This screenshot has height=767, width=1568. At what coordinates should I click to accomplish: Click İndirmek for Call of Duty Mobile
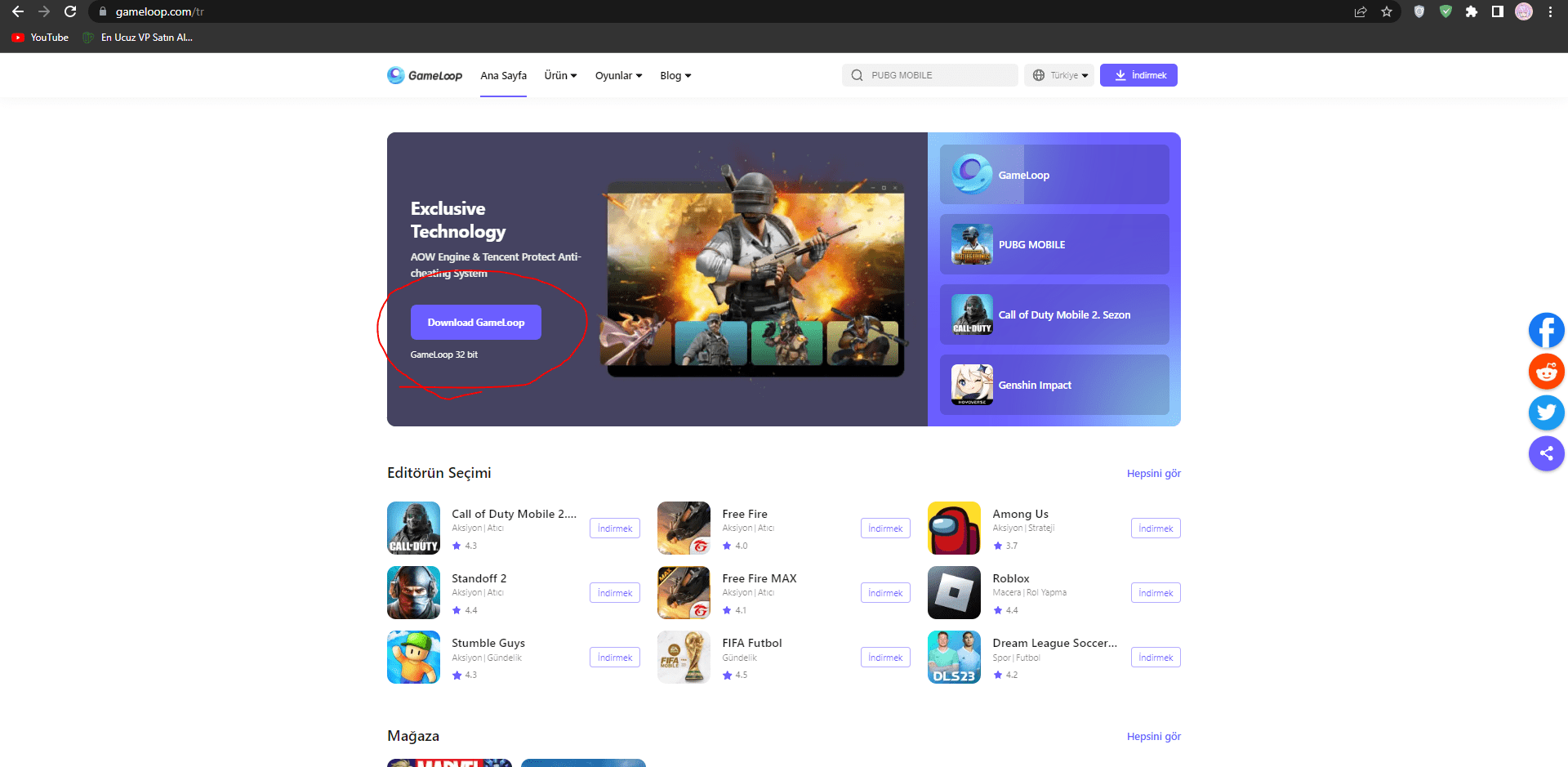pyautogui.click(x=615, y=528)
